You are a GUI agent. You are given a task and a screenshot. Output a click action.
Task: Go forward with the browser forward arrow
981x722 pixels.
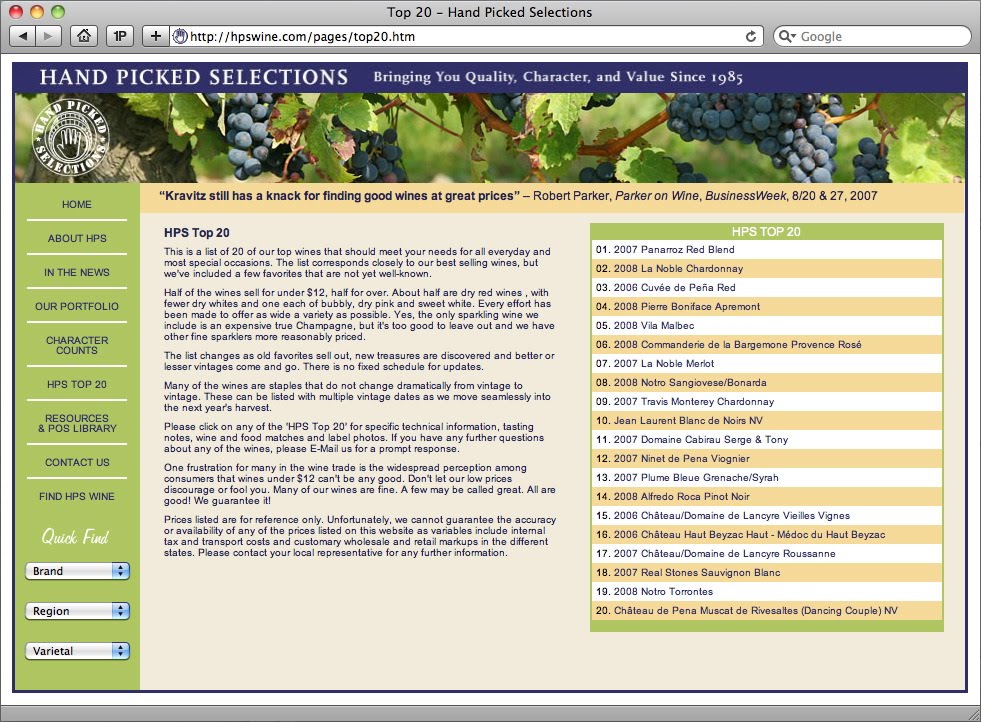pos(48,36)
